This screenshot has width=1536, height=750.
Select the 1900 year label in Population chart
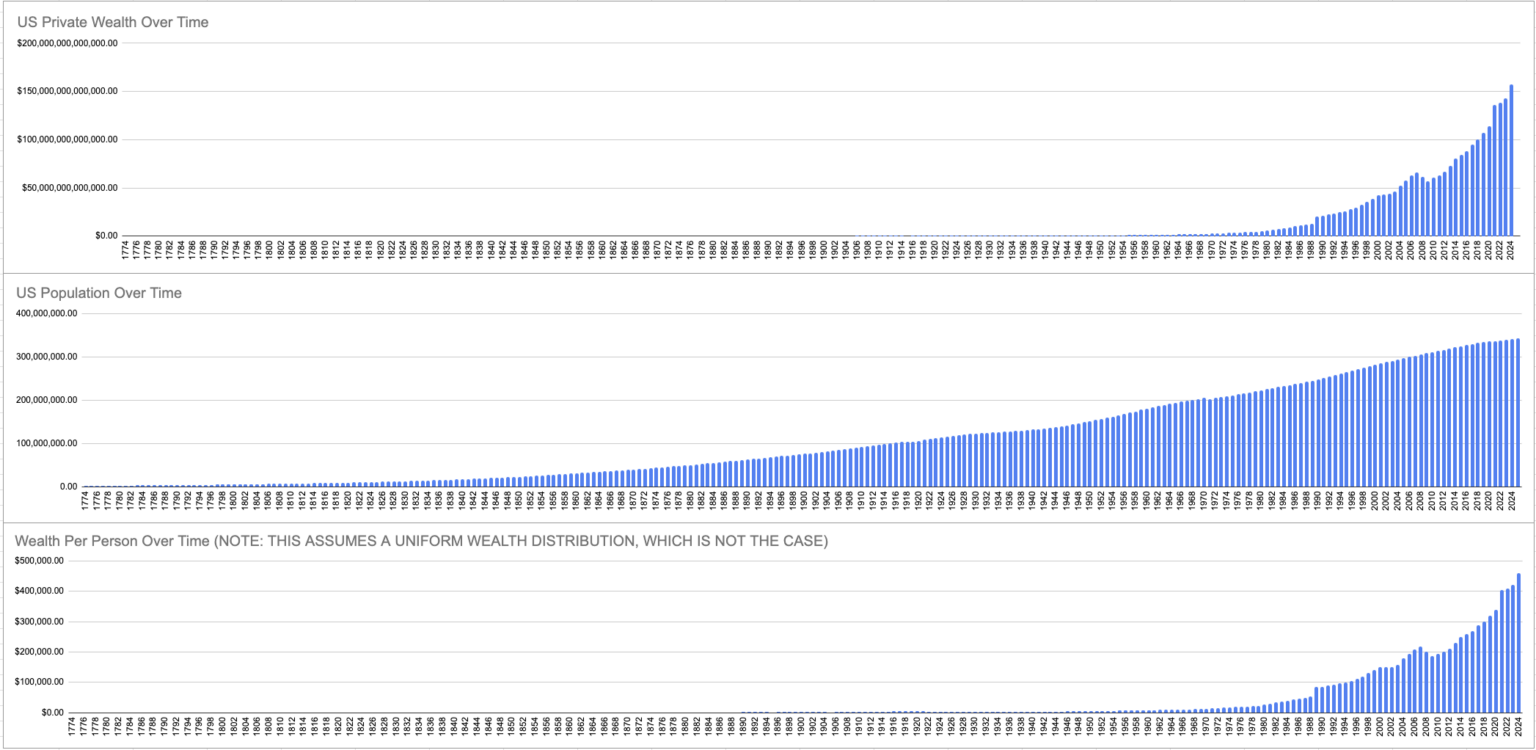click(x=806, y=501)
